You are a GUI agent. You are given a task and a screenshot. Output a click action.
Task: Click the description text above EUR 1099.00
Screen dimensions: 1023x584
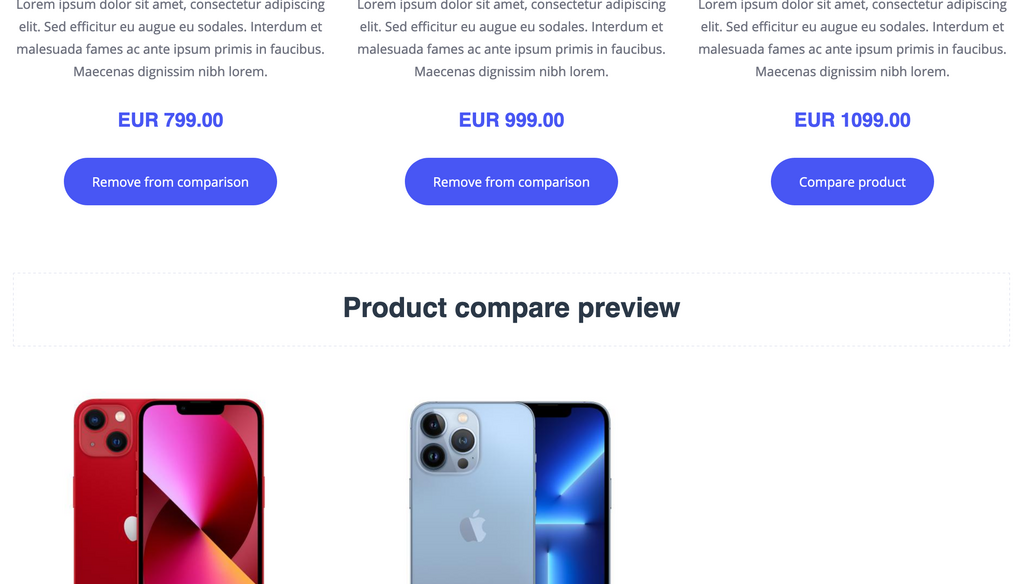[852, 39]
